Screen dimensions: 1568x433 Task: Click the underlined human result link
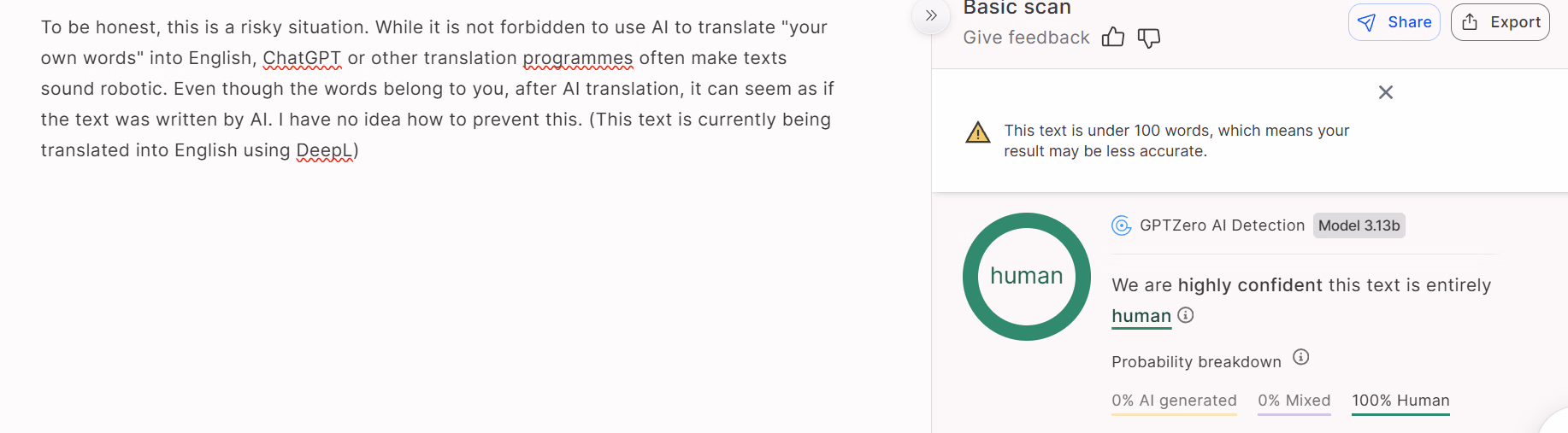pyautogui.click(x=1141, y=316)
